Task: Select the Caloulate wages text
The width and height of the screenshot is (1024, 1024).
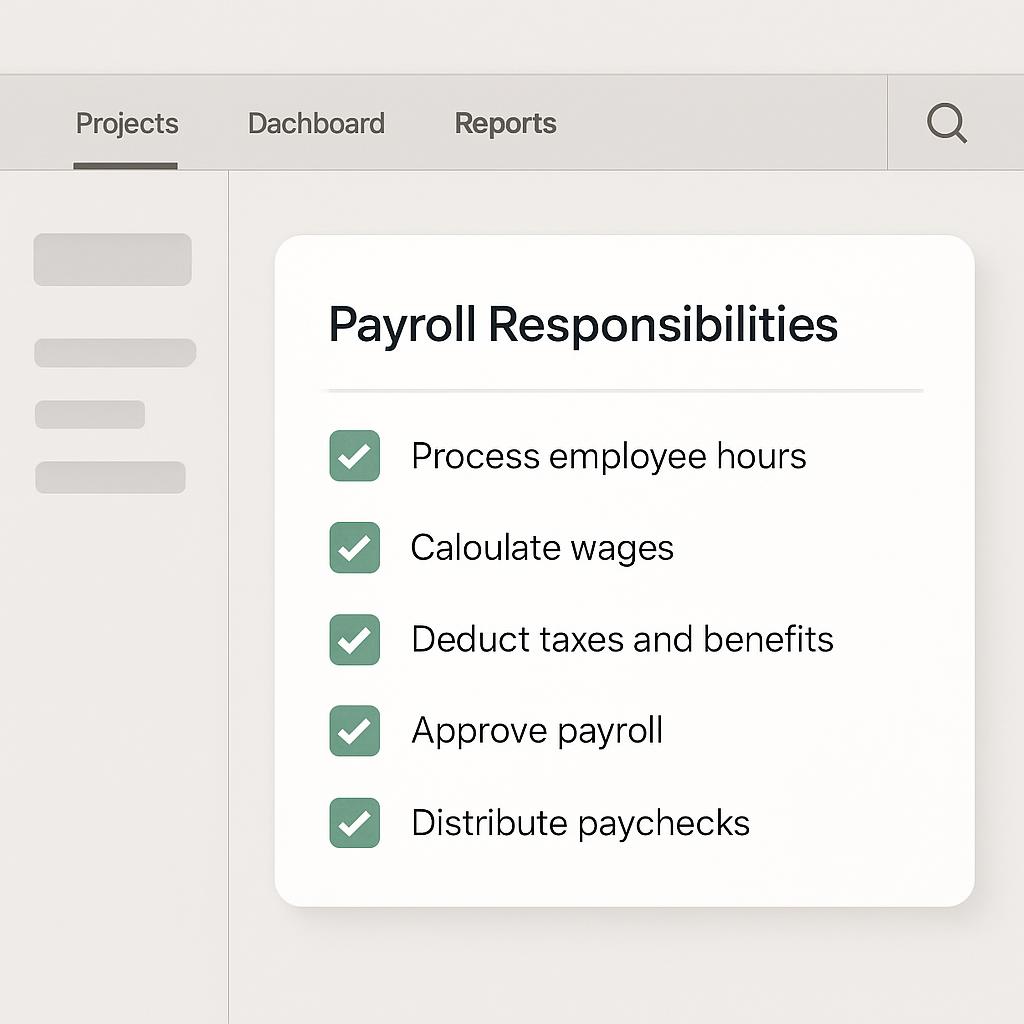Action: pos(542,548)
